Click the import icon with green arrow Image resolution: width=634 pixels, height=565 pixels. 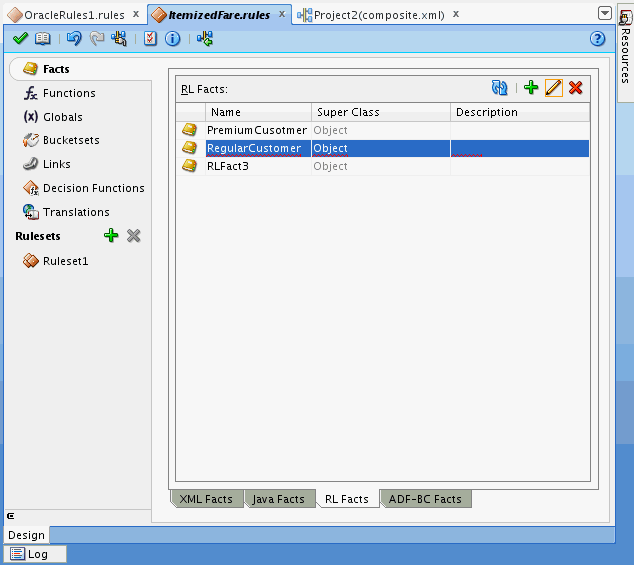tap(205, 39)
